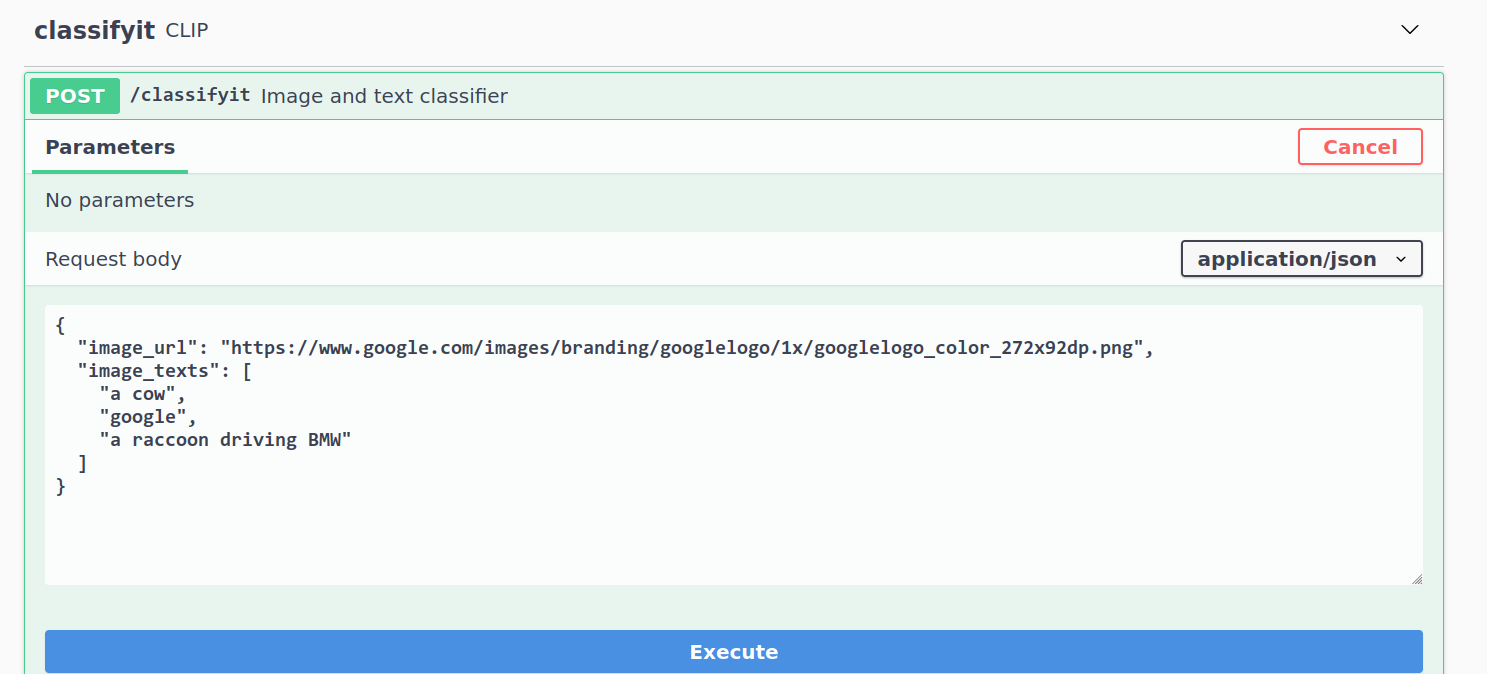This screenshot has height=674, width=1487.
Task: Click the Image and text classifier description
Action: (384, 96)
